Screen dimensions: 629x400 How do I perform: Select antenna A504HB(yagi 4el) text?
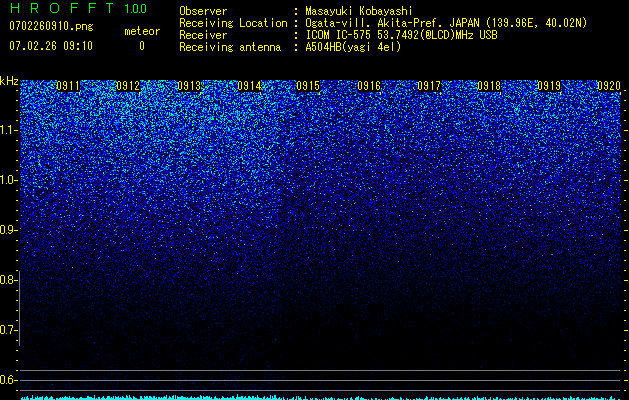[x=353, y=47]
